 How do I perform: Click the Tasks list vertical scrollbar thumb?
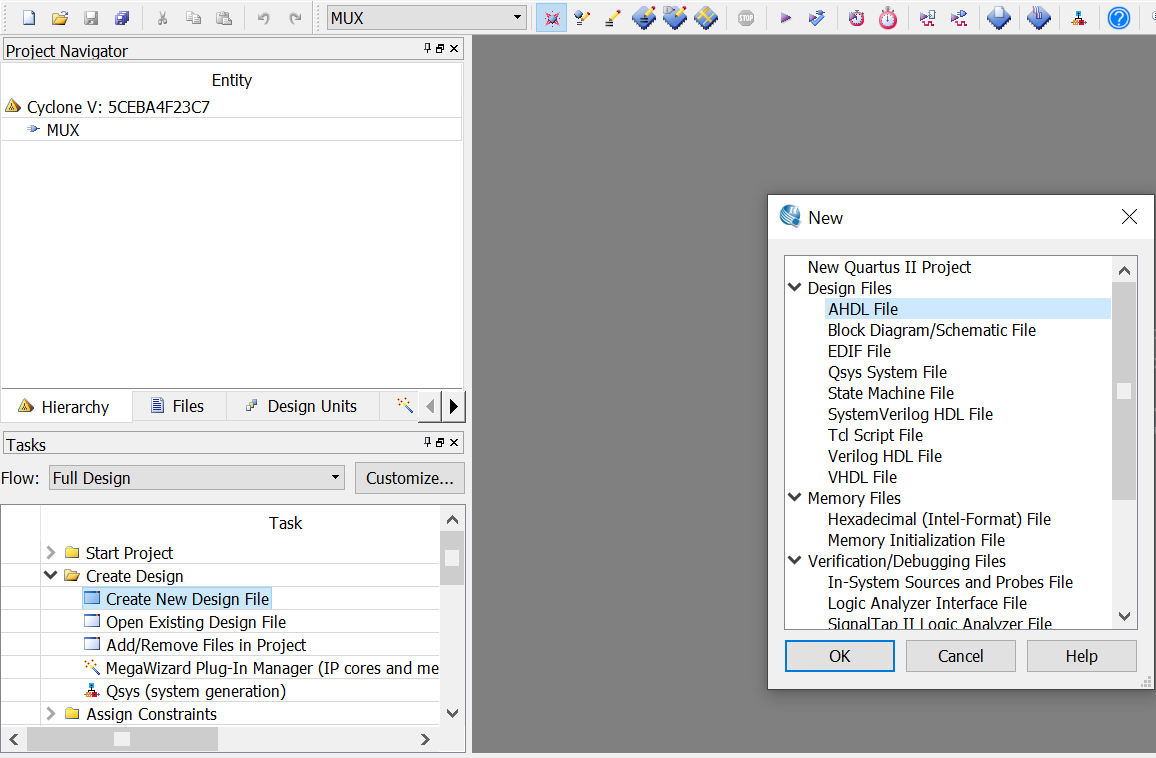click(x=452, y=558)
